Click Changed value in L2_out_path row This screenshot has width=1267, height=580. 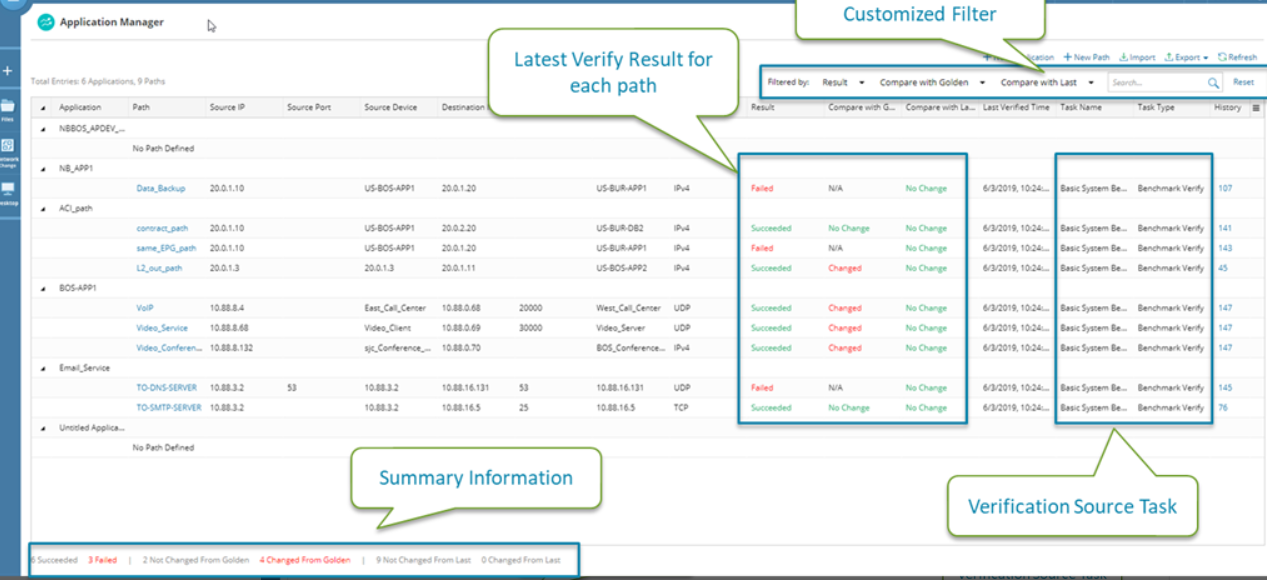pos(845,268)
